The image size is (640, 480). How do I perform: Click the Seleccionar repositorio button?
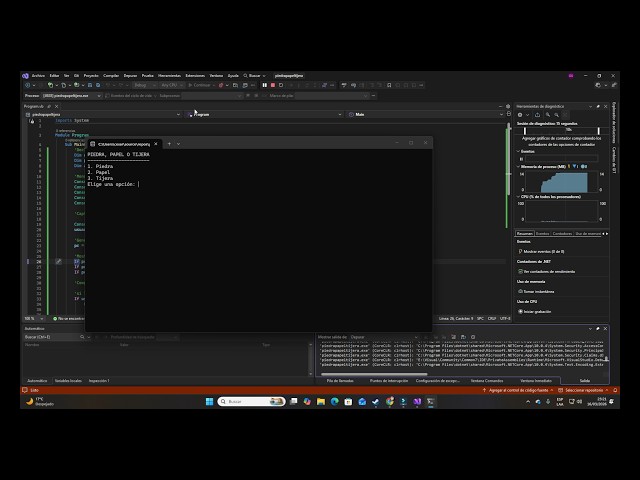583,390
